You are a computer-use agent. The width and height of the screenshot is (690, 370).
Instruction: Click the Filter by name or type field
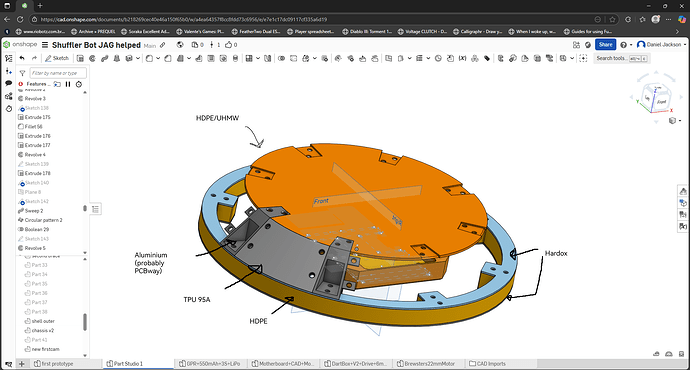point(58,73)
